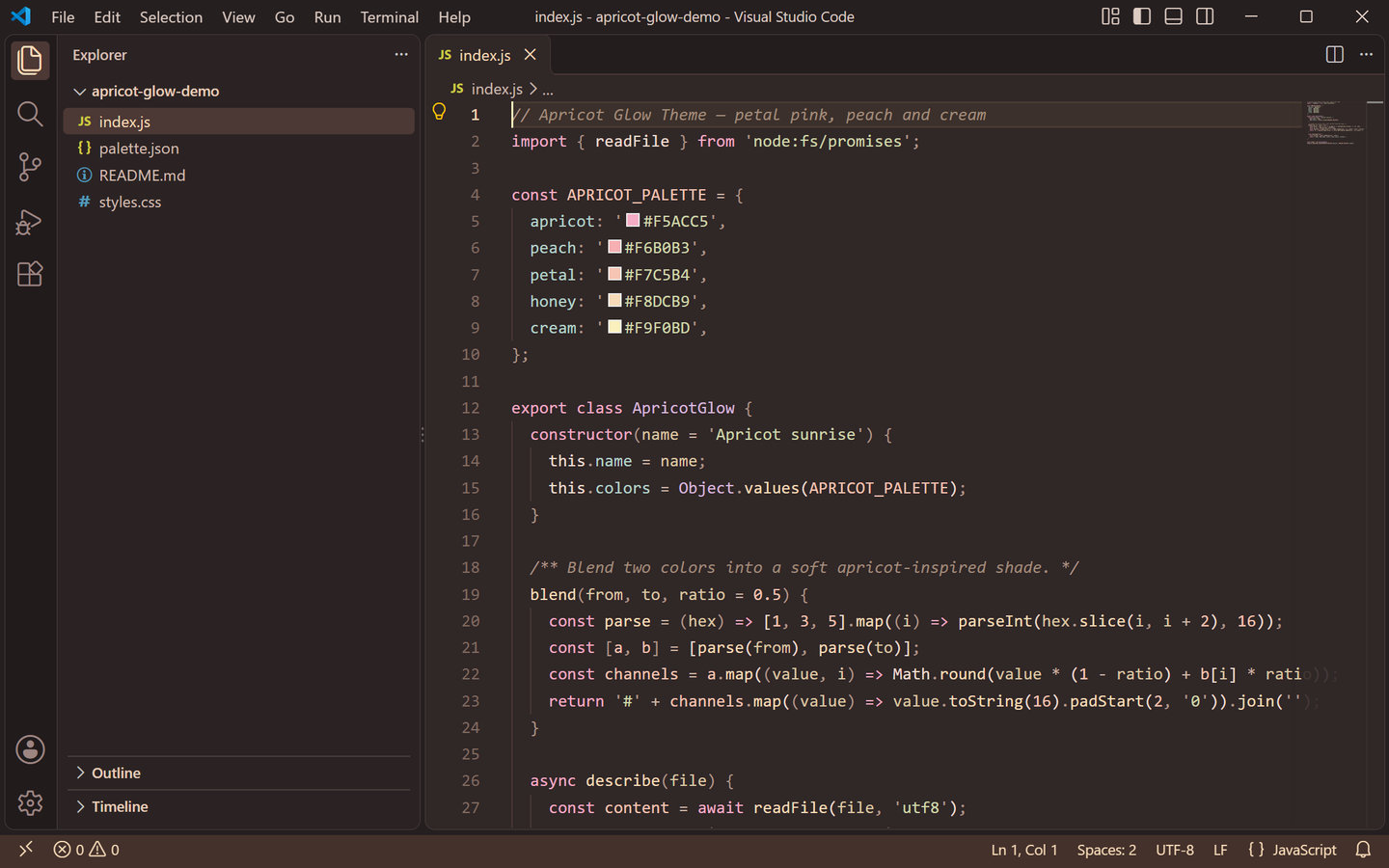Viewport: 1389px width, 868px height.
Task: Click the code minimap preview
Action: click(x=1336, y=122)
